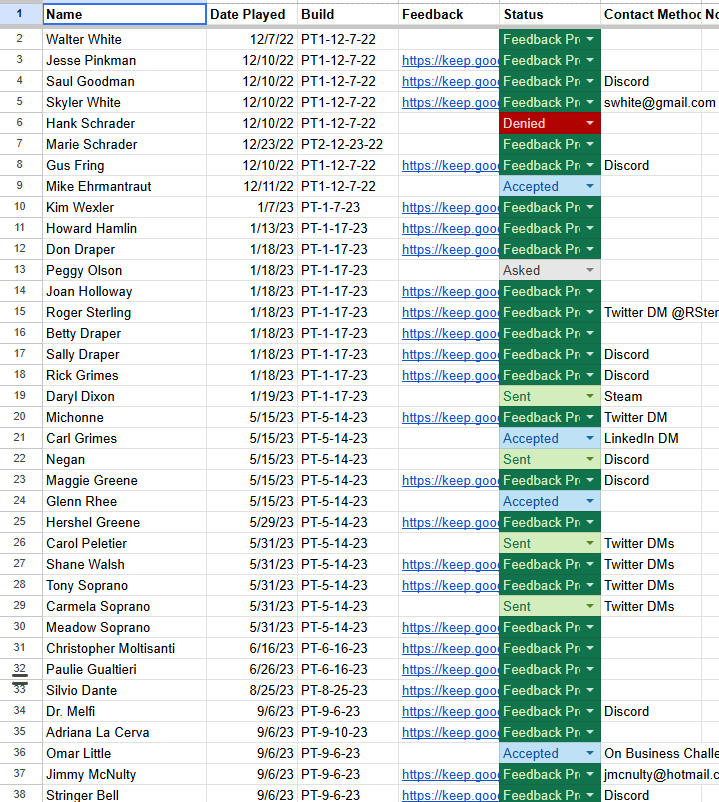The width and height of the screenshot is (719, 802).
Task: Expand Walter White's Feedback status dropdown arrow
Action: (x=590, y=39)
